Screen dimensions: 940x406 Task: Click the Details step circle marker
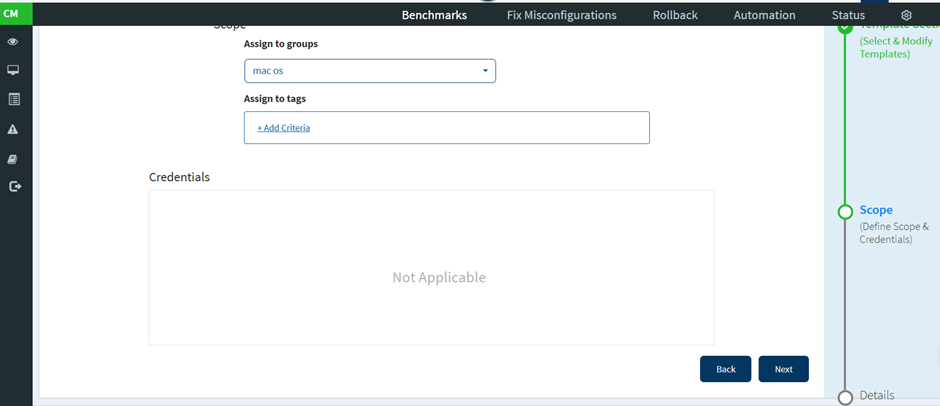tap(845, 398)
